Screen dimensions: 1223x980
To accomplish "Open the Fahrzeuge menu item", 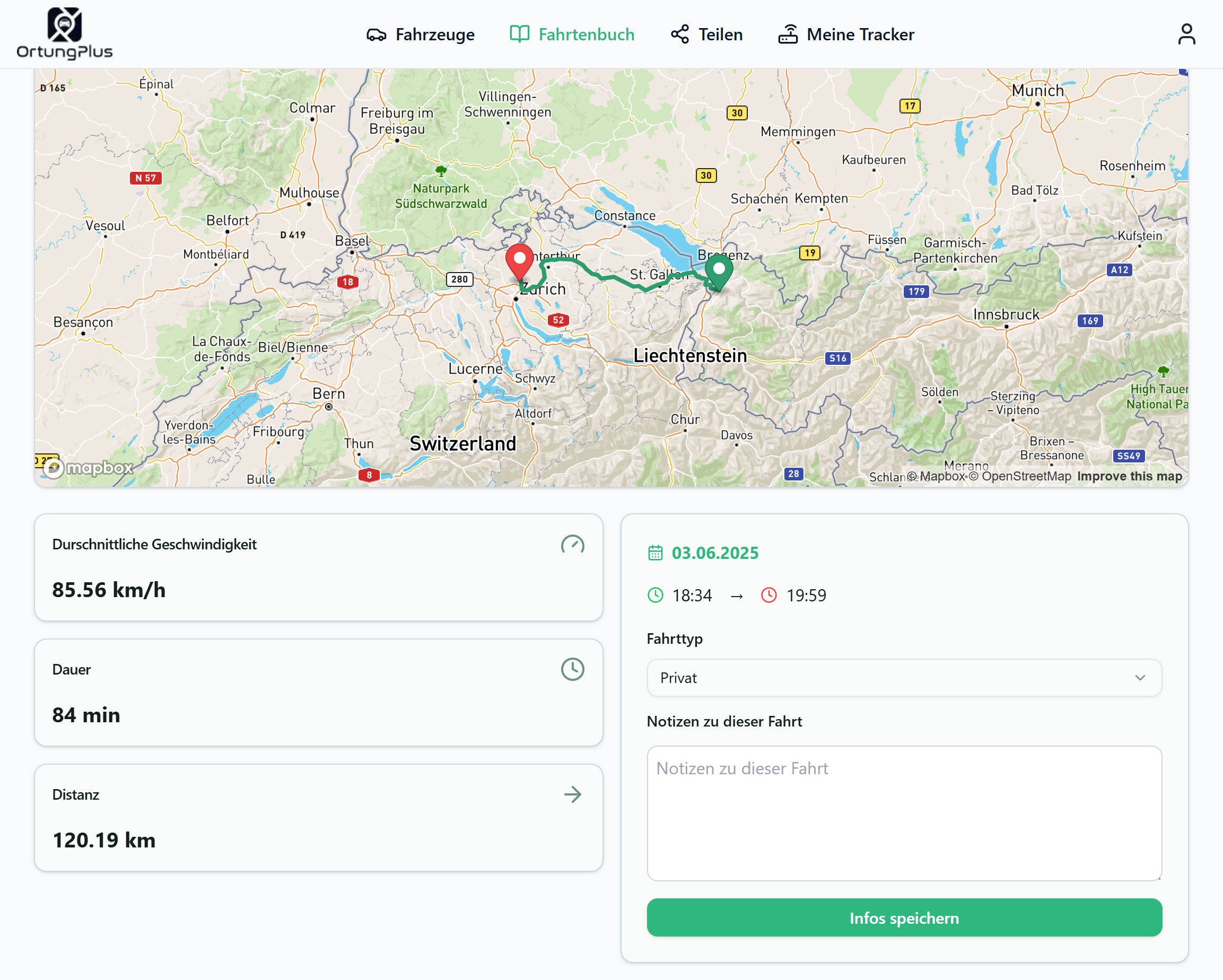I will [x=421, y=34].
